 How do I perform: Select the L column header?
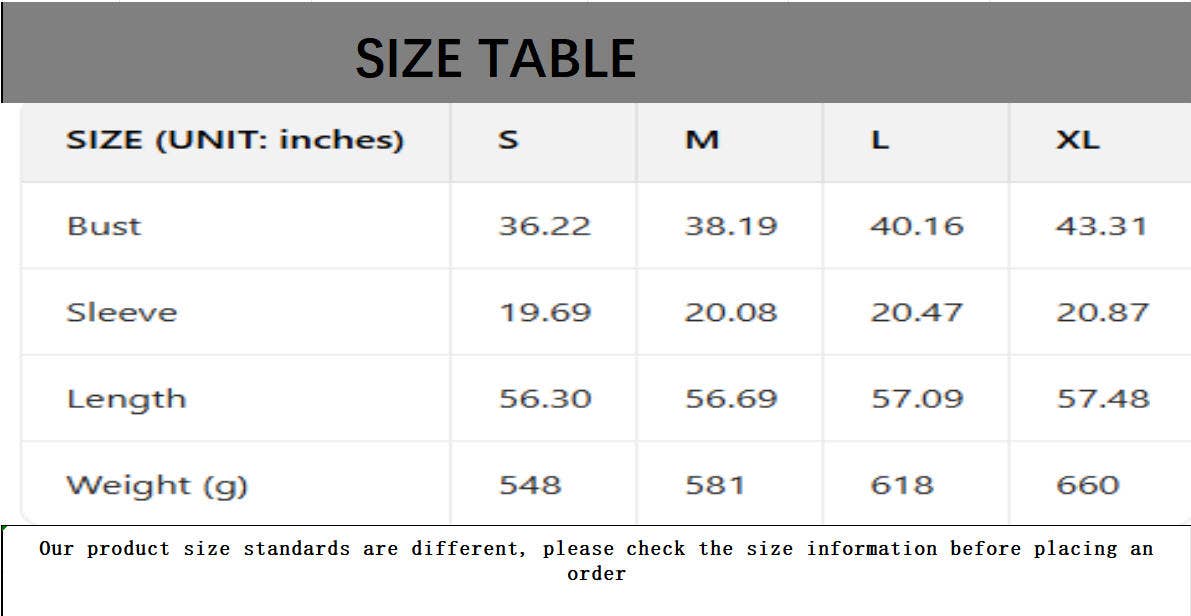click(879, 140)
